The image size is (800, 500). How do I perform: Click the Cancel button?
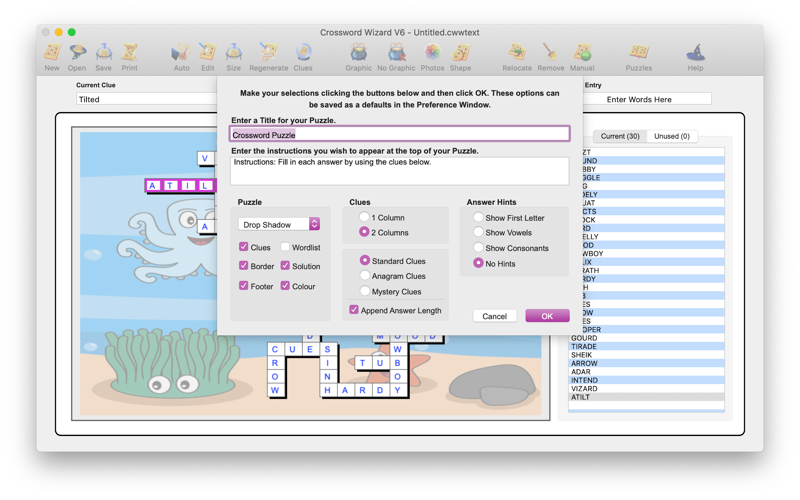pyautogui.click(x=494, y=316)
